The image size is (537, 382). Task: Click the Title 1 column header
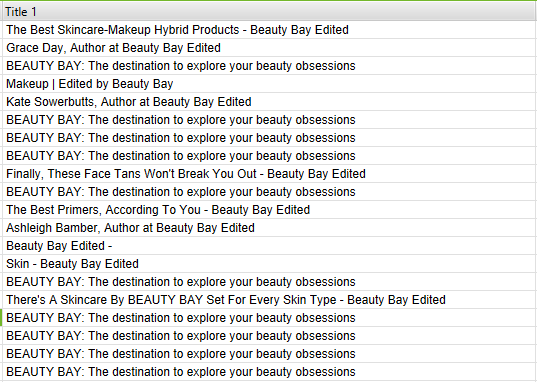[x=269, y=12]
